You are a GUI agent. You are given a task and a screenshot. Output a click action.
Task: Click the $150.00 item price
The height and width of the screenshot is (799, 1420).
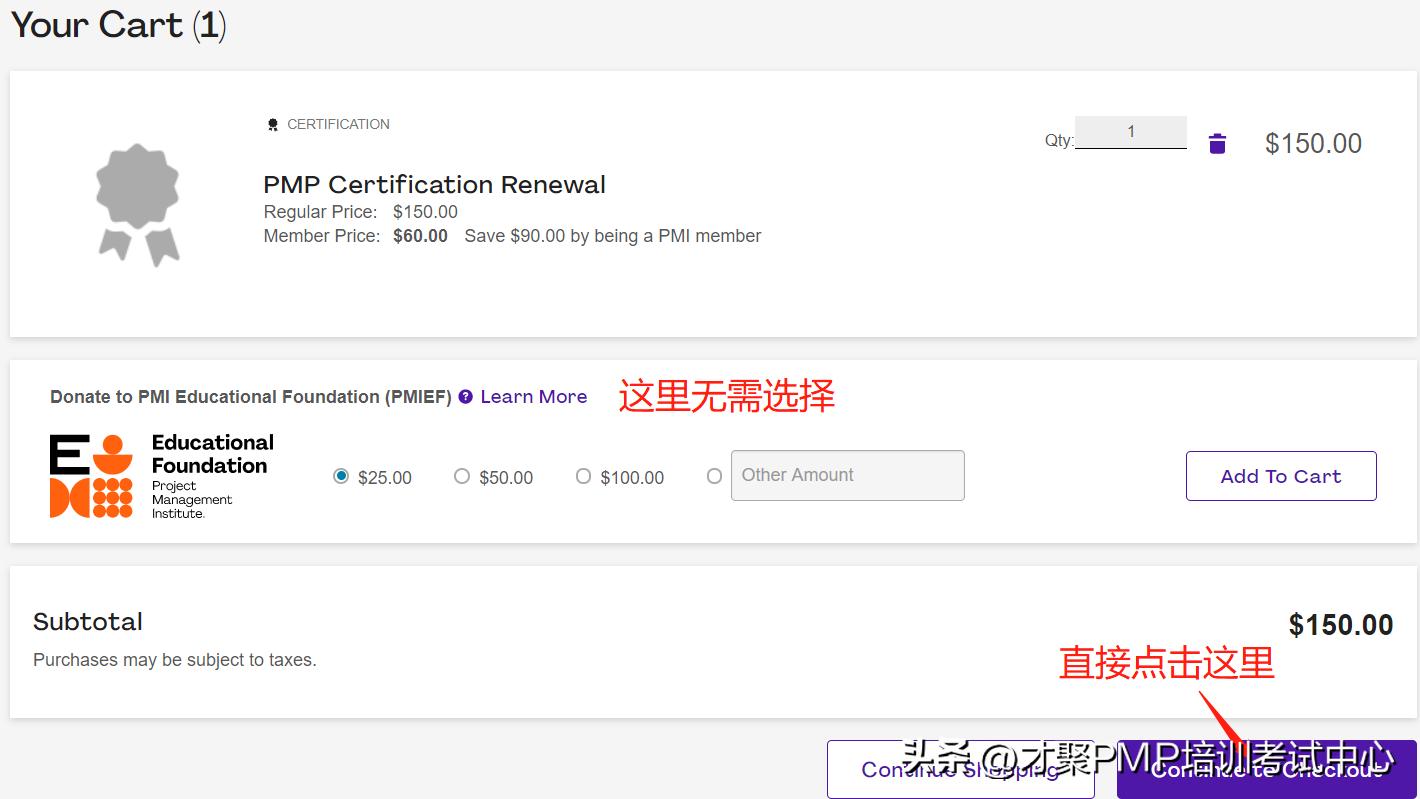1313,143
